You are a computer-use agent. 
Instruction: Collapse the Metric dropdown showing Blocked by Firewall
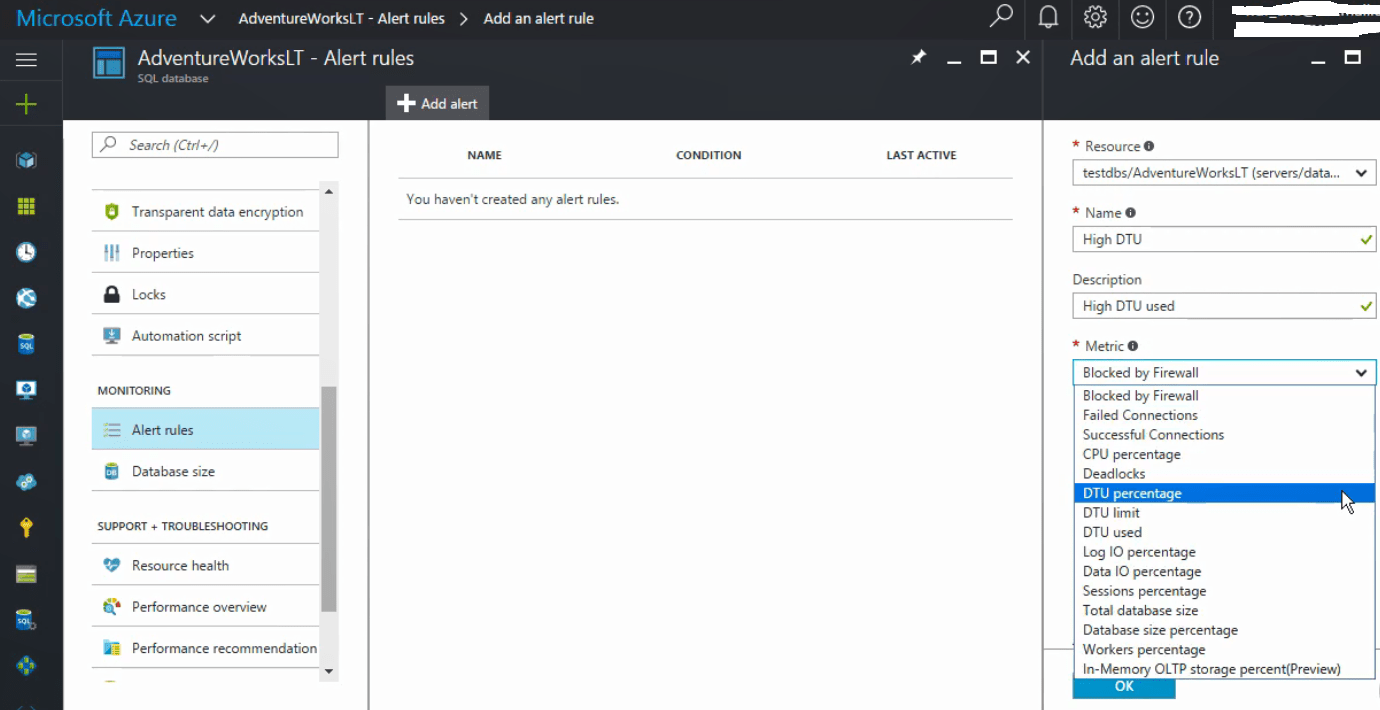click(1224, 372)
